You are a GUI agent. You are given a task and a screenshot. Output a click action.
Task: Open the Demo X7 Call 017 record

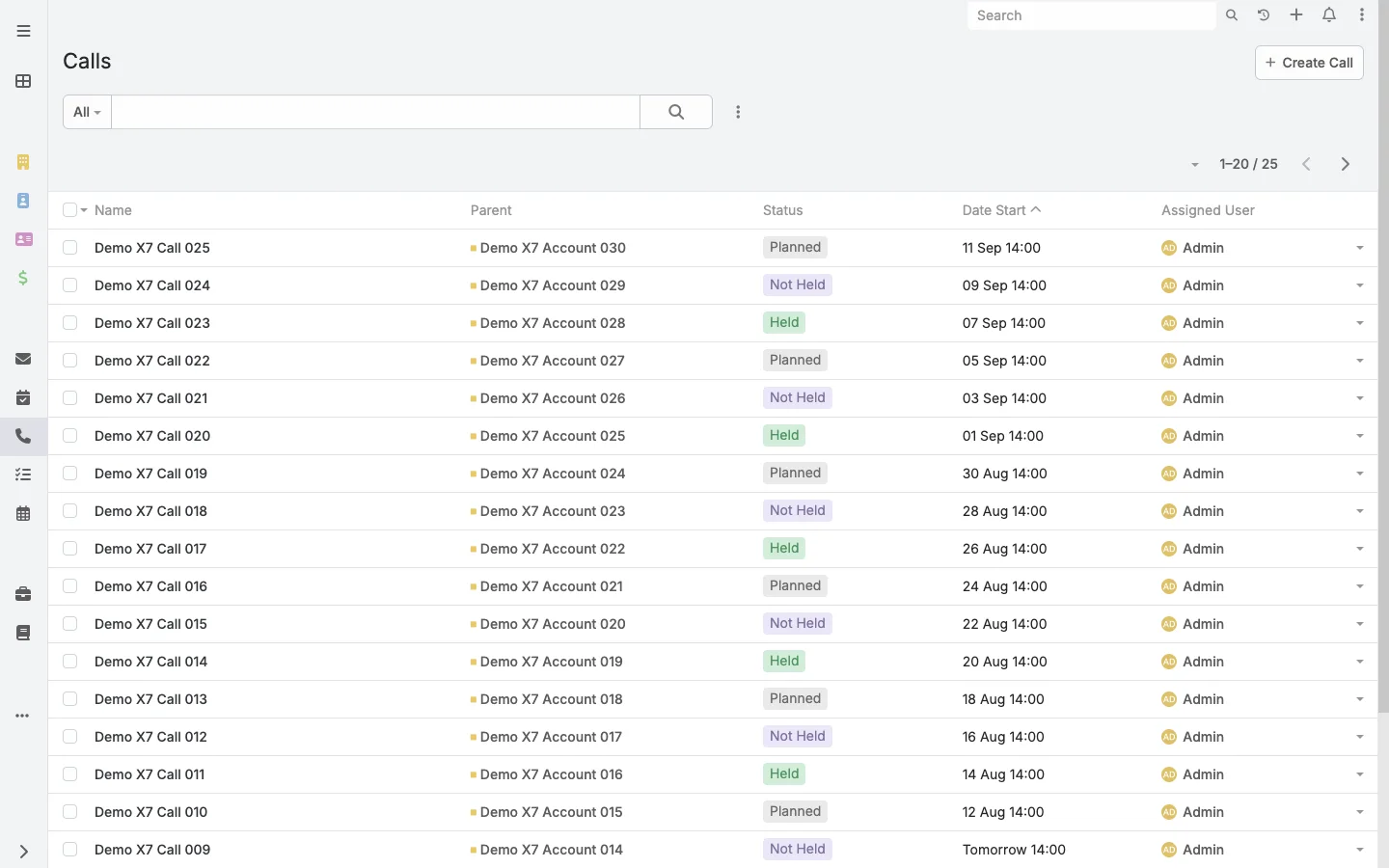[x=150, y=549]
